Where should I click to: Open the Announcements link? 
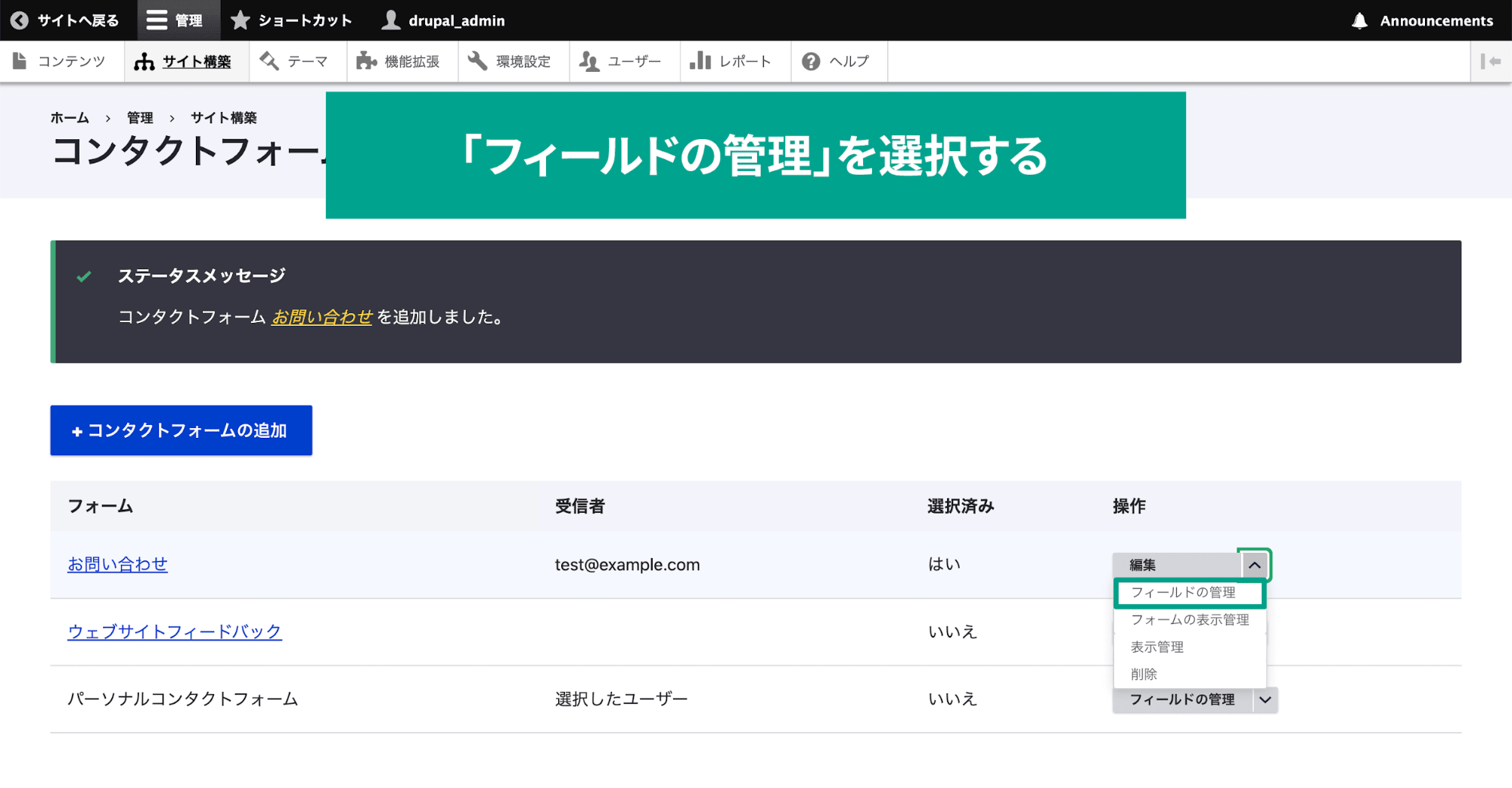[x=1422, y=20]
